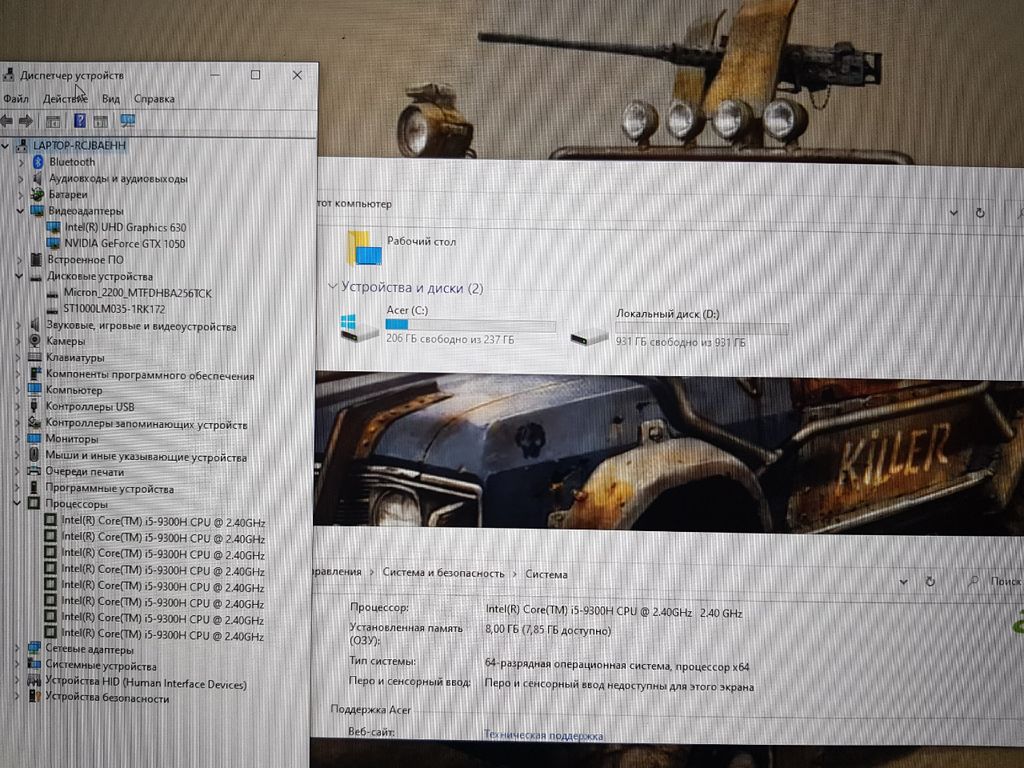Viewport: 1024px width, 768px height.
Task: Click Система и безопасность breadcrumb
Action: pos(443,573)
